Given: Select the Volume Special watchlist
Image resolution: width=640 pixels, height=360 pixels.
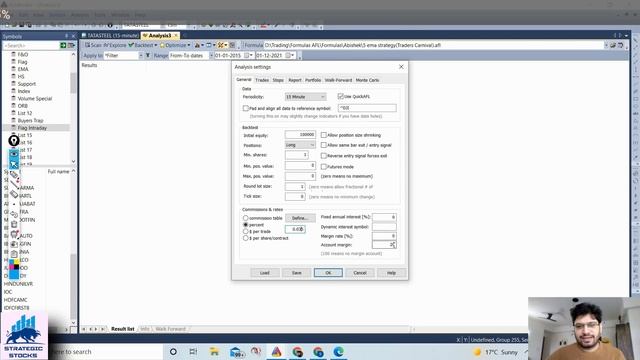Looking at the screenshot, I should (x=35, y=98).
